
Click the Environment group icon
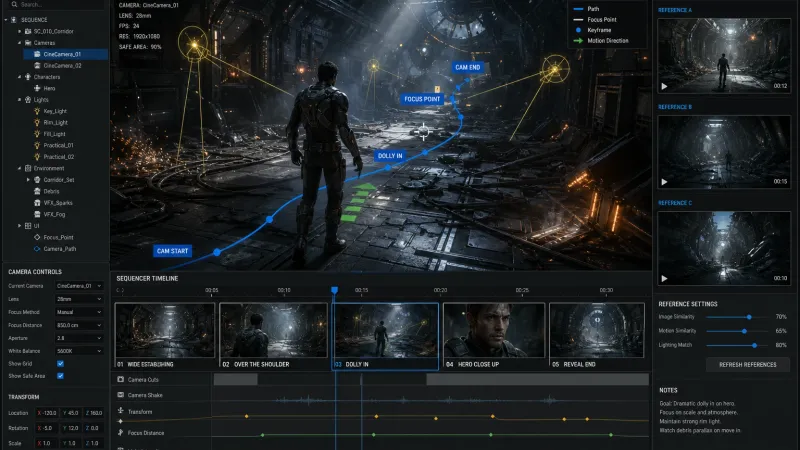[x=28, y=168]
